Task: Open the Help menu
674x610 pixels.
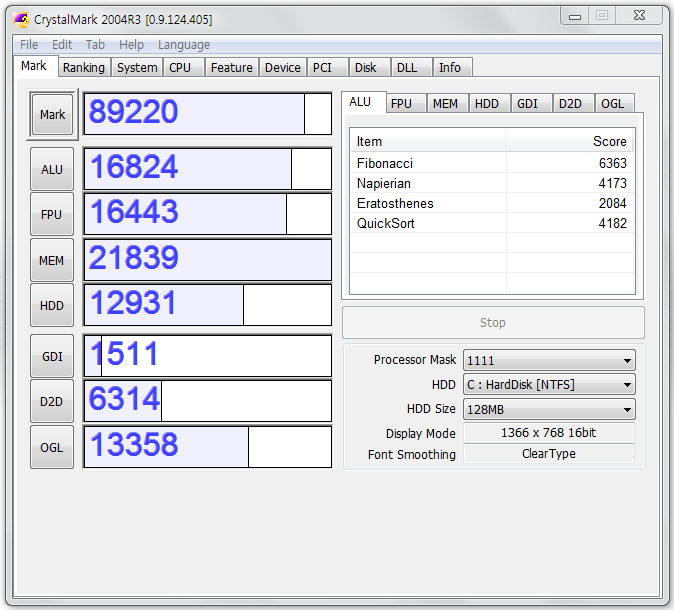Action: tap(131, 45)
